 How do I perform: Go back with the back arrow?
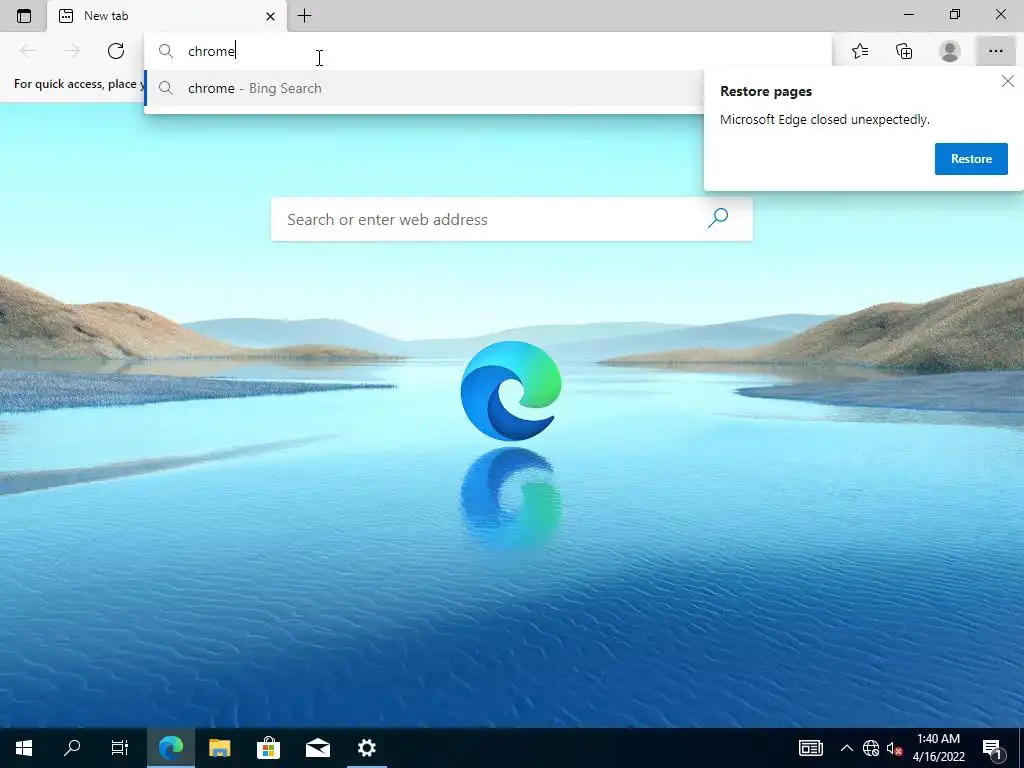(28, 51)
